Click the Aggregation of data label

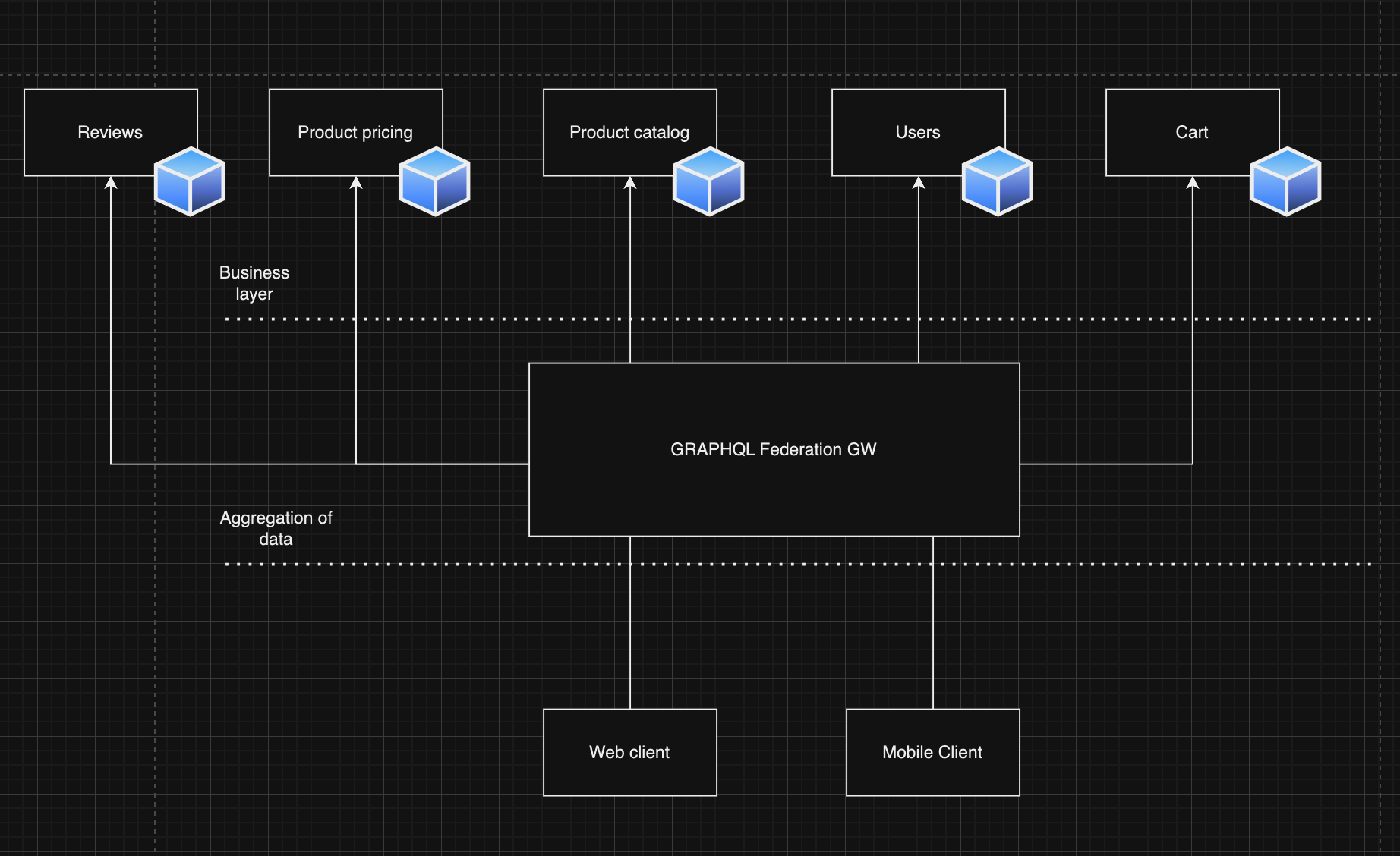click(x=276, y=528)
